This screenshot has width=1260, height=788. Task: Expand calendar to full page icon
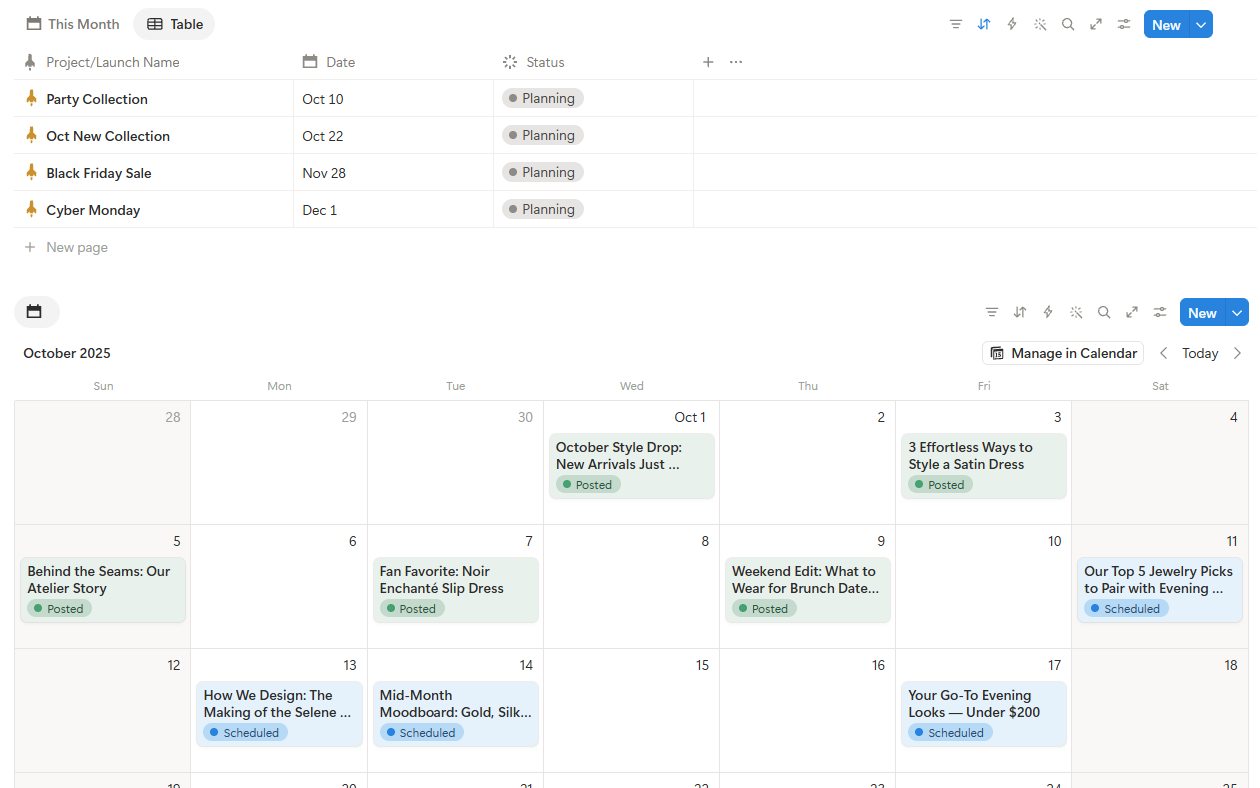point(1132,312)
